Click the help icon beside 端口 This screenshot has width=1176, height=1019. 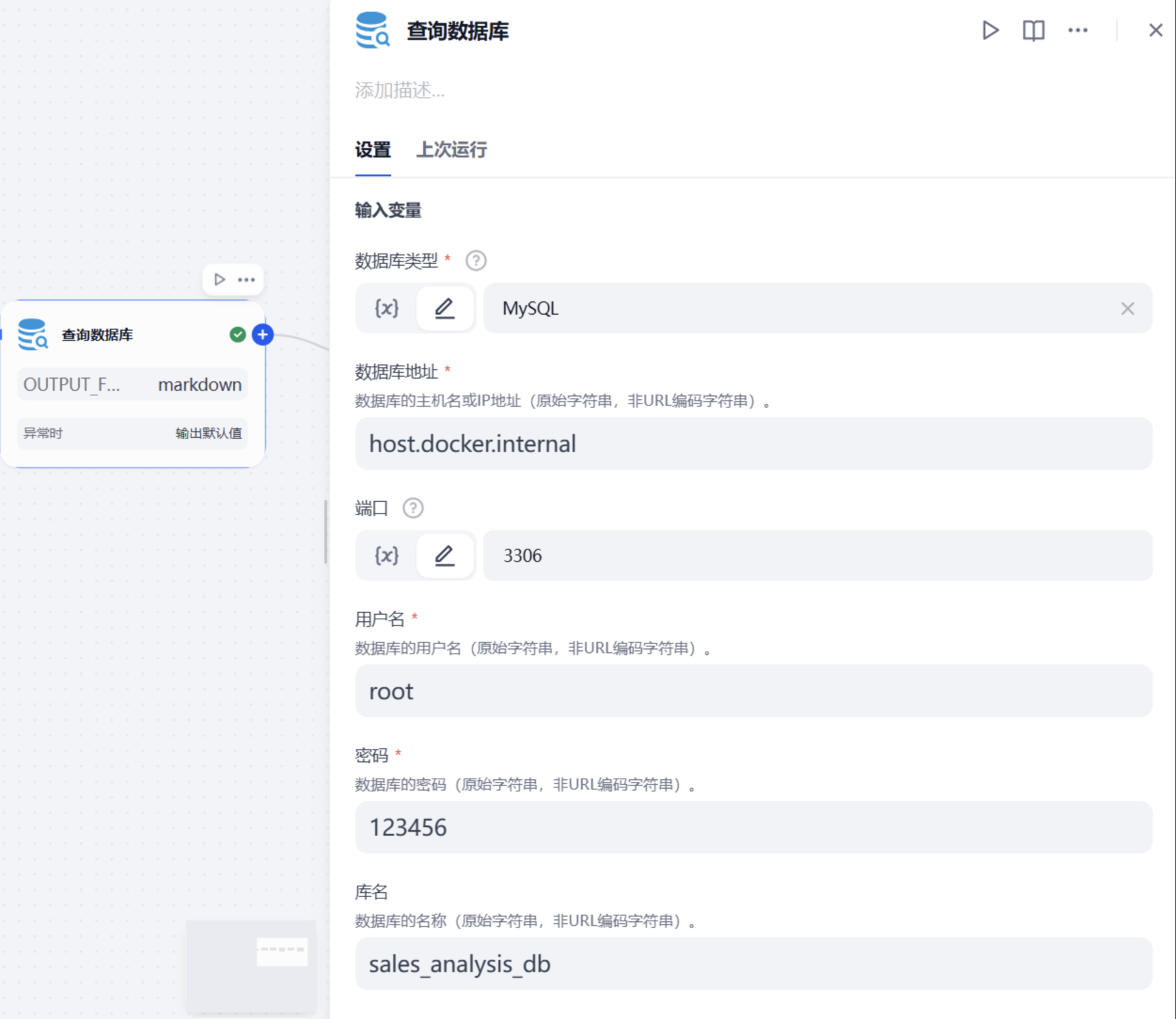tap(413, 508)
